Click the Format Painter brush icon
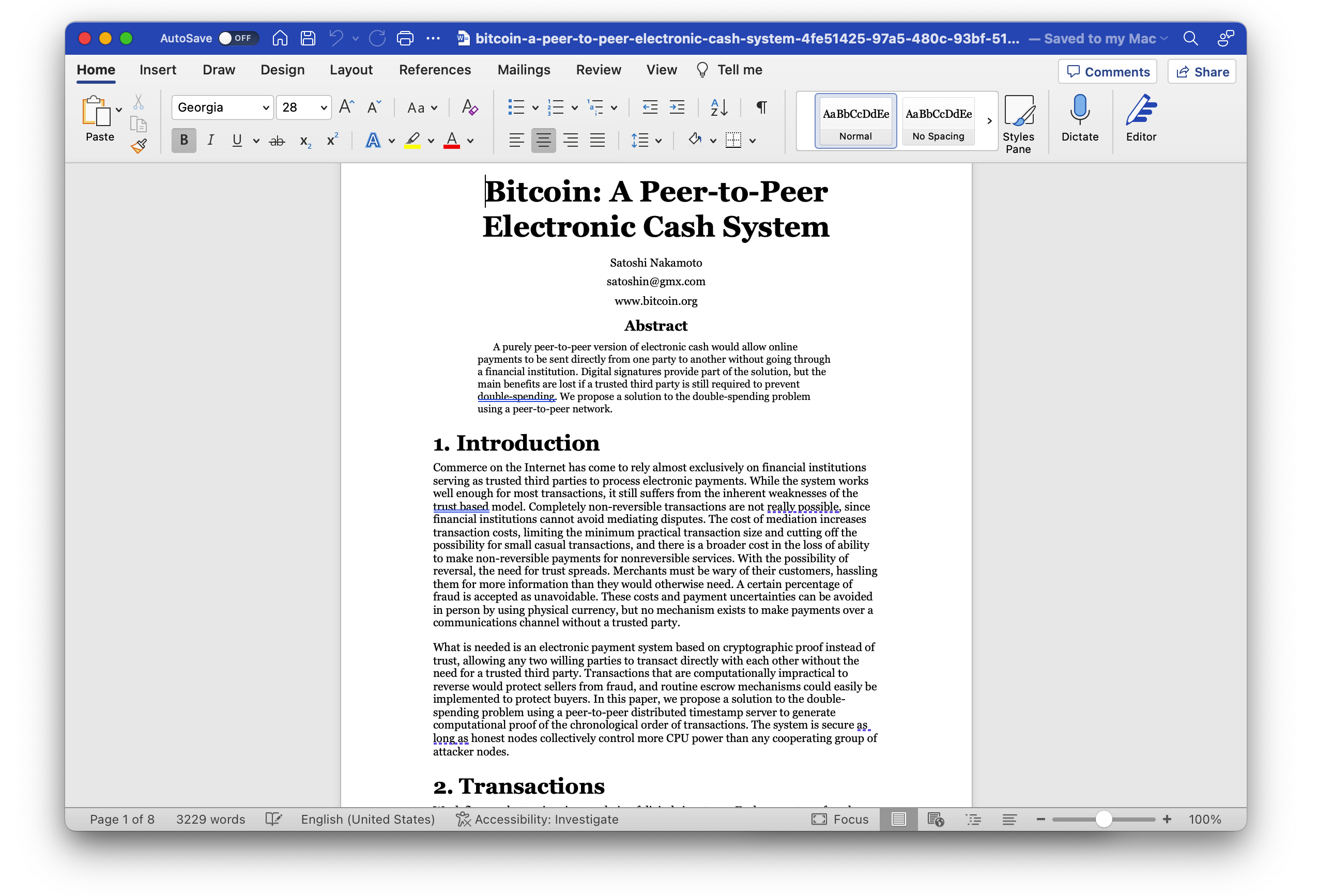 tap(139, 146)
